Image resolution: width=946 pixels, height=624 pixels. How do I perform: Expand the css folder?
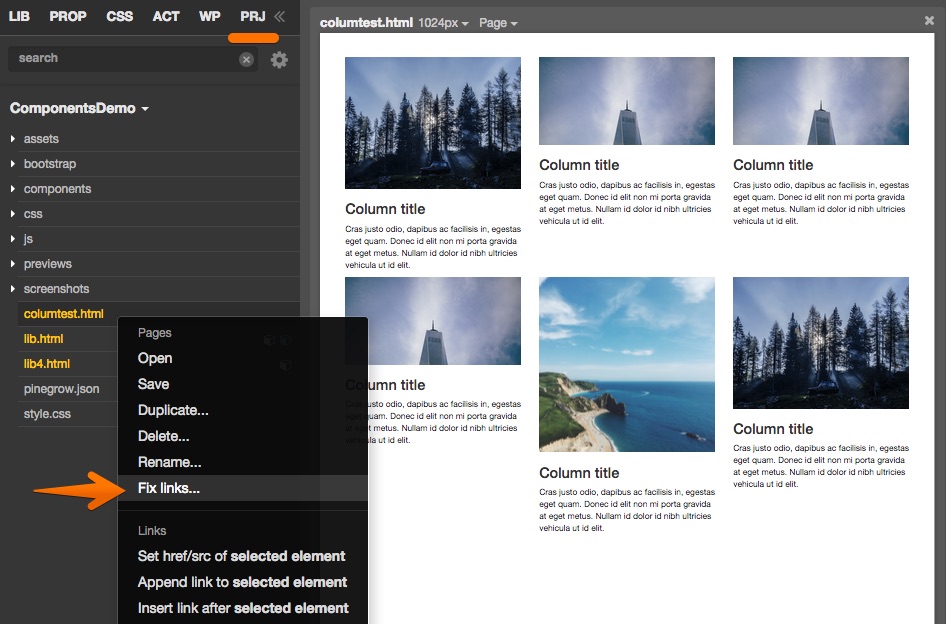tap(13, 214)
